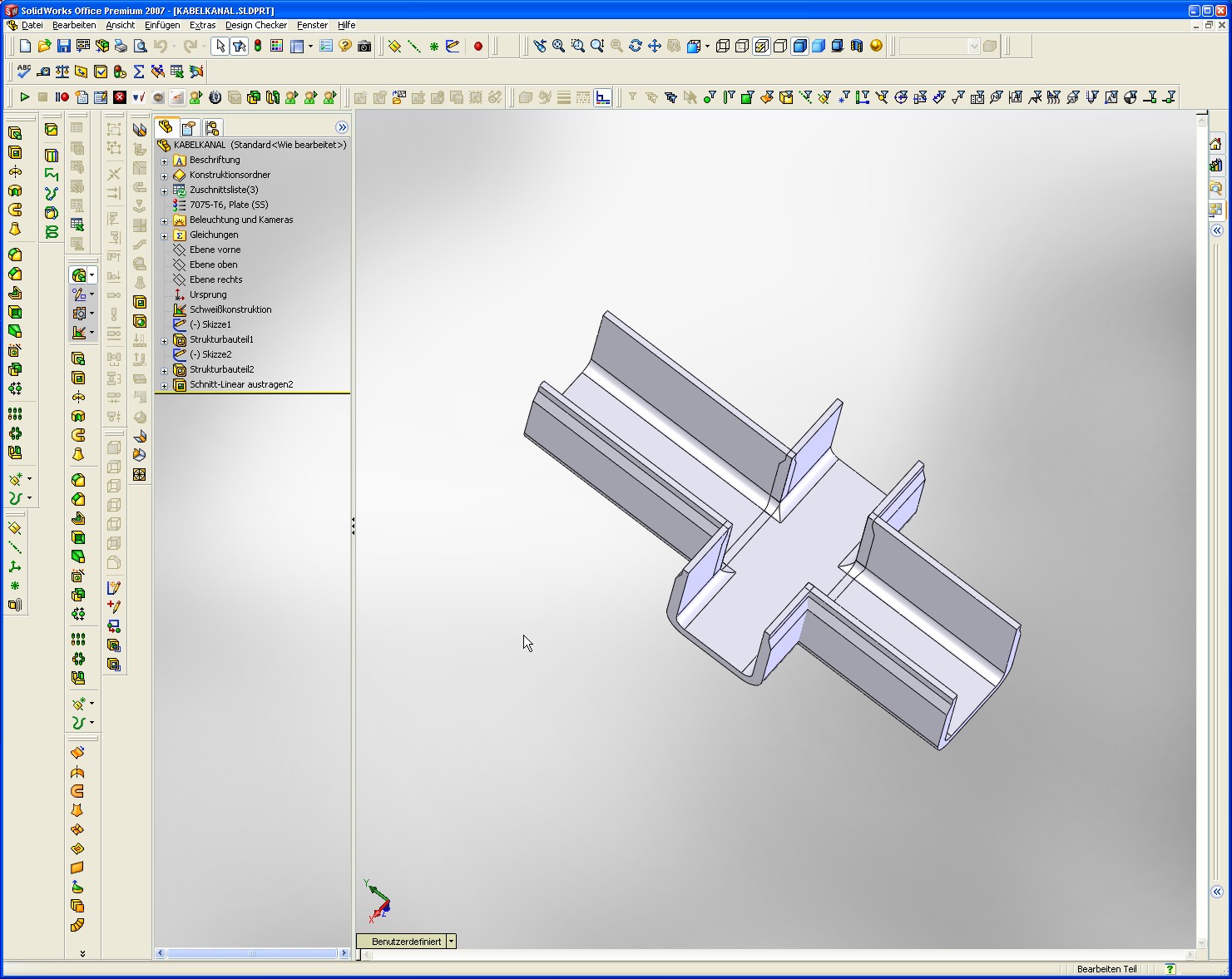
Task: Click the Pan four-arrow icon
Action: pos(655,47)
